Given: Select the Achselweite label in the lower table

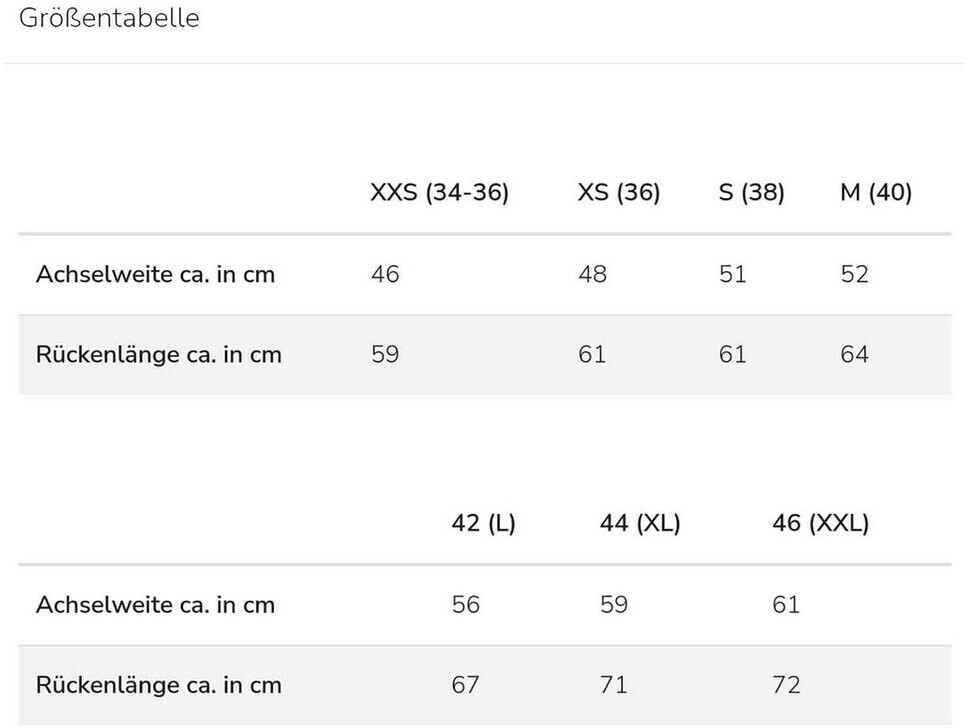Looking at the screenshot, I should click(155, 605).
